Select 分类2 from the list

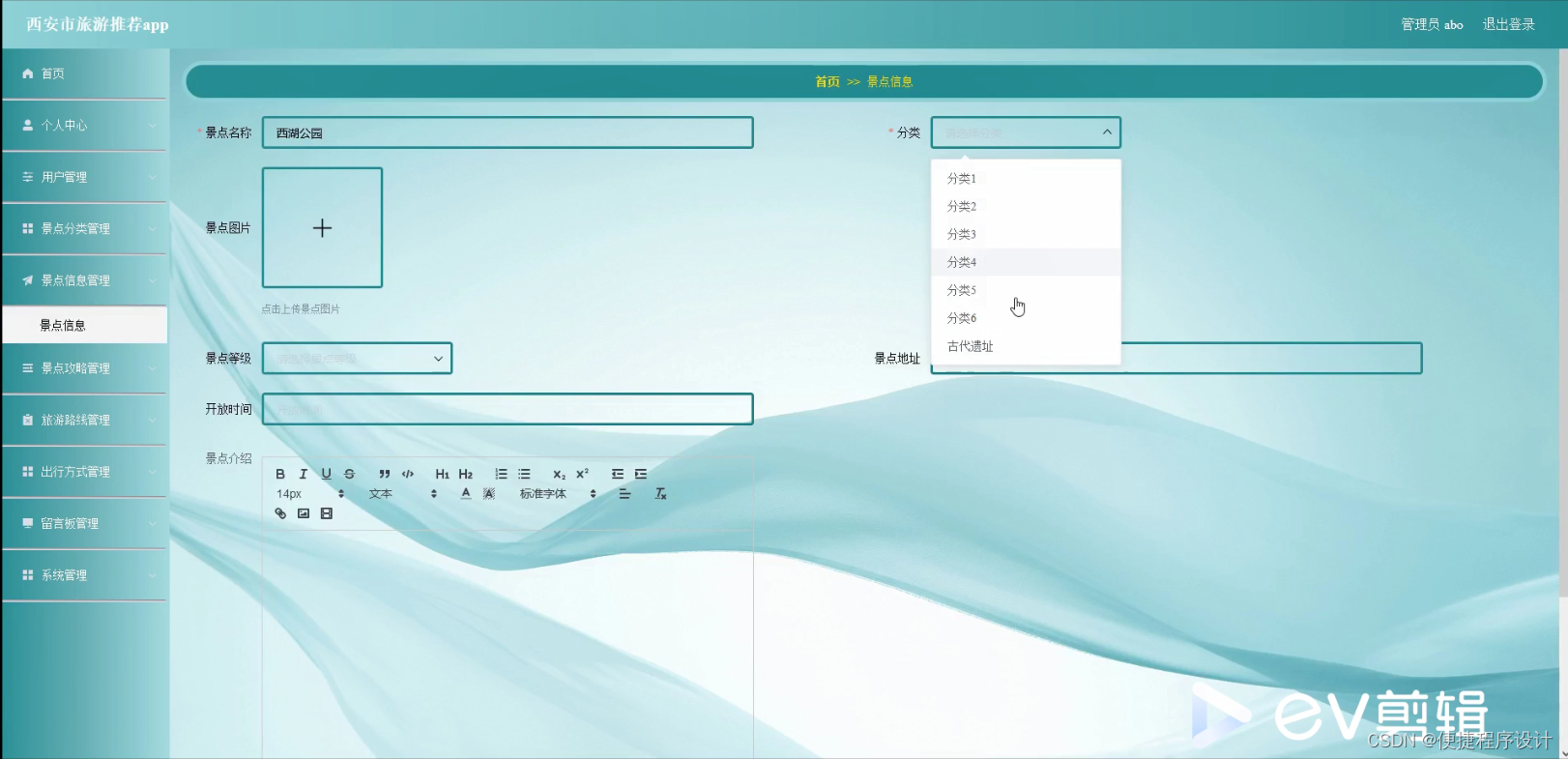[1026, 207]
